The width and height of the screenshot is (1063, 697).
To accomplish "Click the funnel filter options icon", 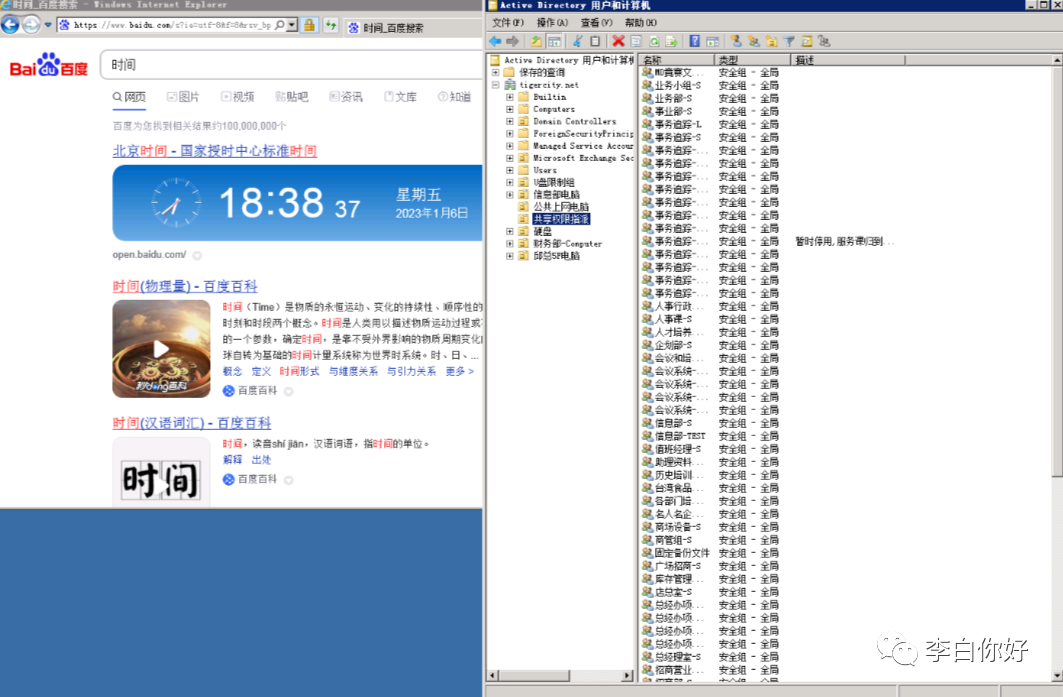I will pos(789,41).
